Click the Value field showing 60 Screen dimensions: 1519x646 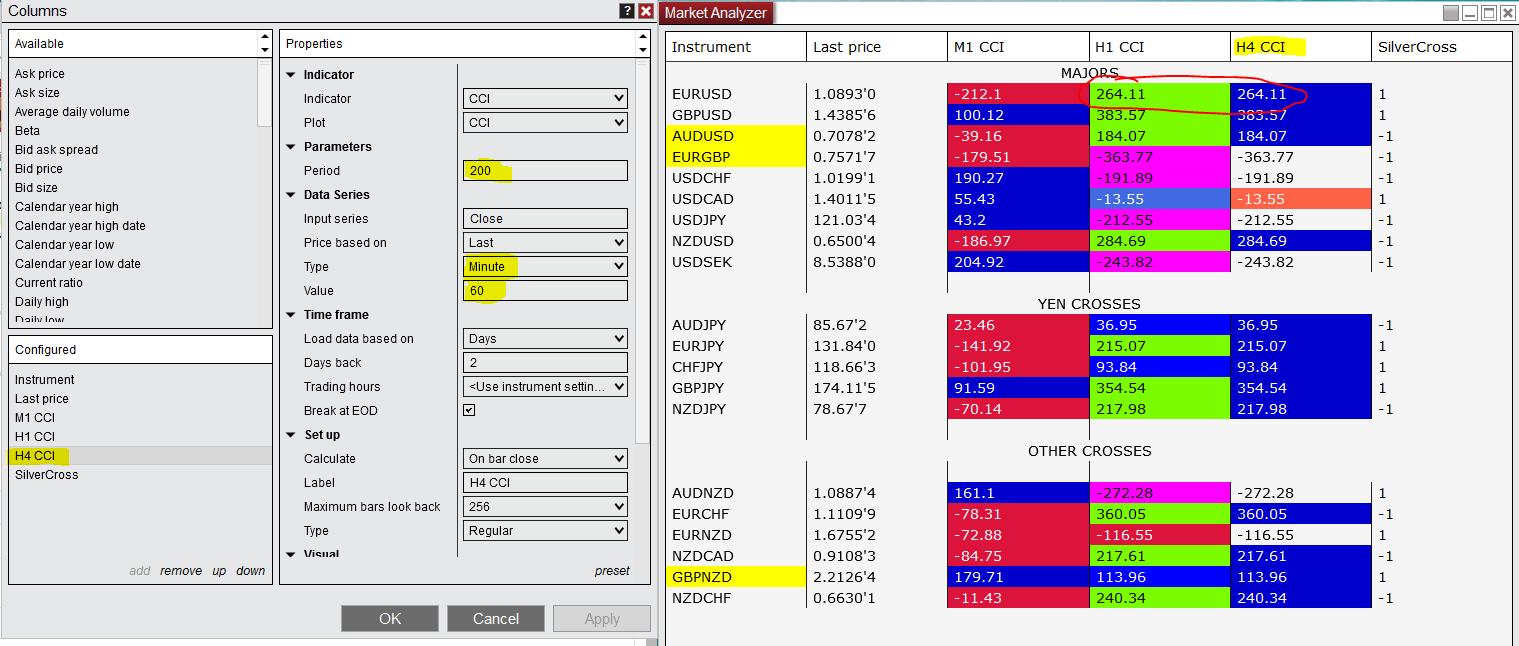546,291
